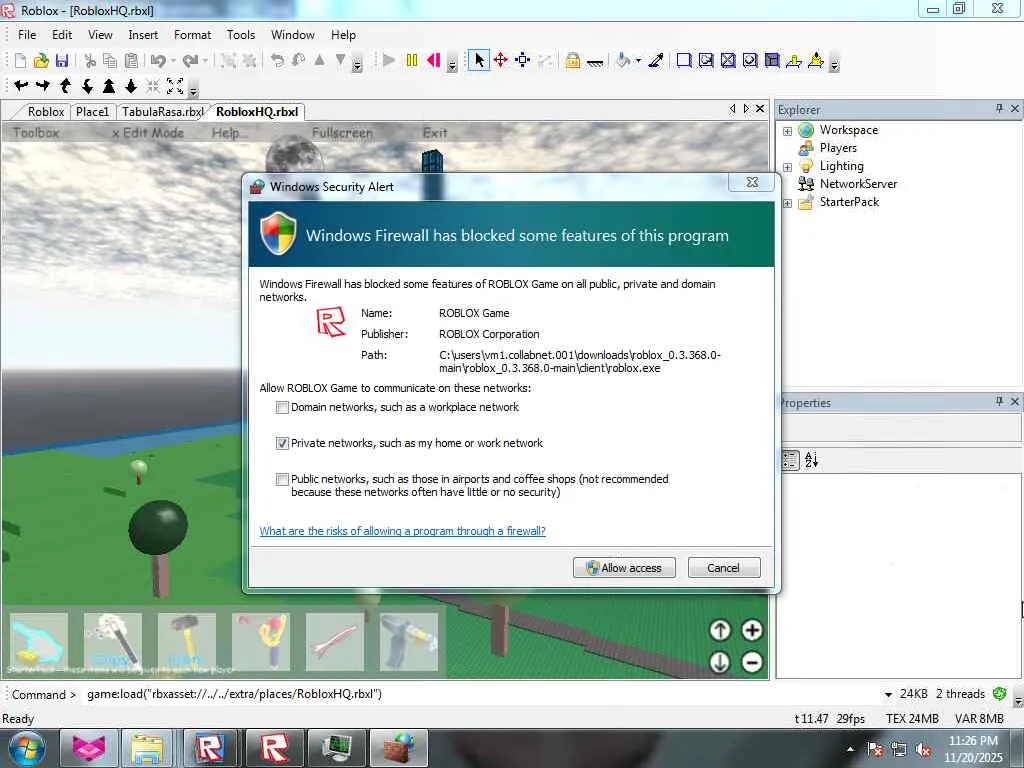Open the Insert menu
Image resolution: width=1024 pixels, height=768 pixels.
click(143, 35)
